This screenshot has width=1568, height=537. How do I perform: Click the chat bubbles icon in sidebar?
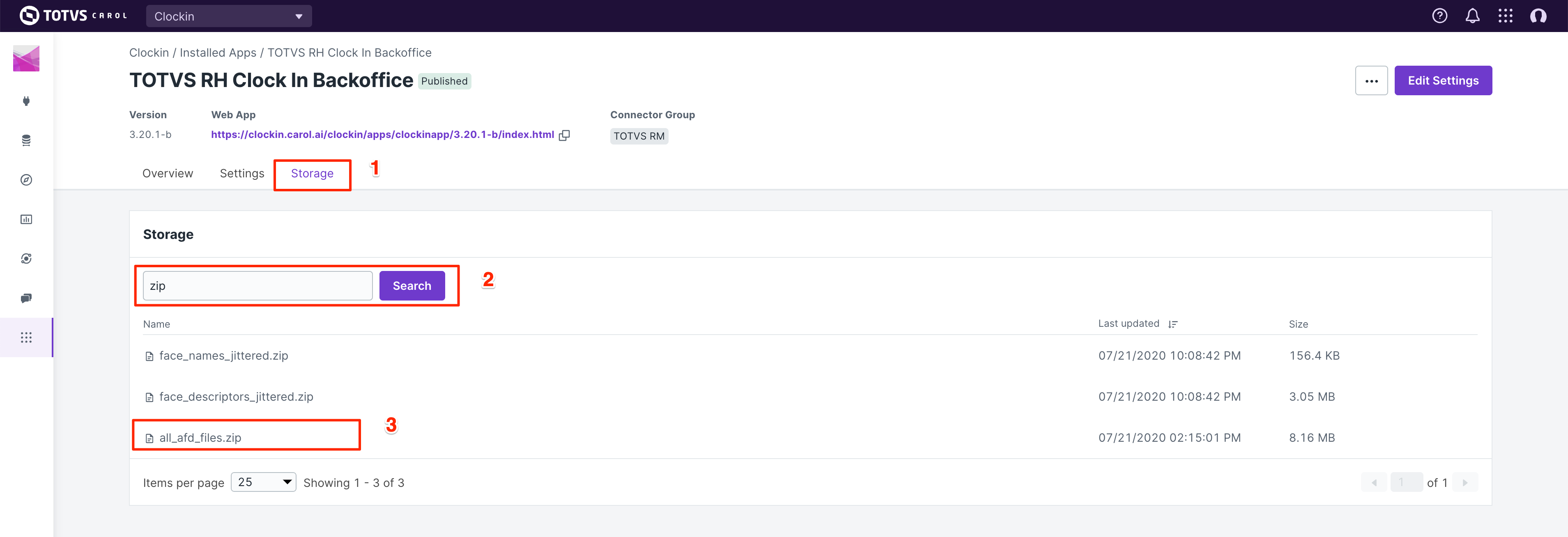[26, 298]
